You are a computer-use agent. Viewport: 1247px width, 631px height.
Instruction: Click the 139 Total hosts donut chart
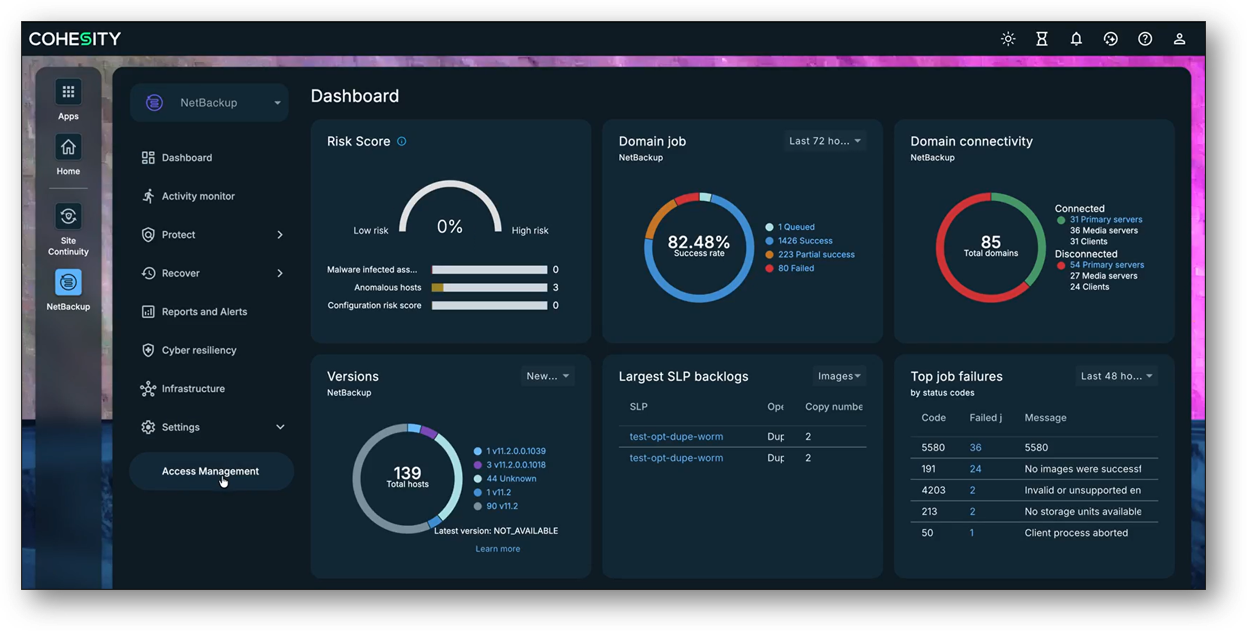point(407,478)
